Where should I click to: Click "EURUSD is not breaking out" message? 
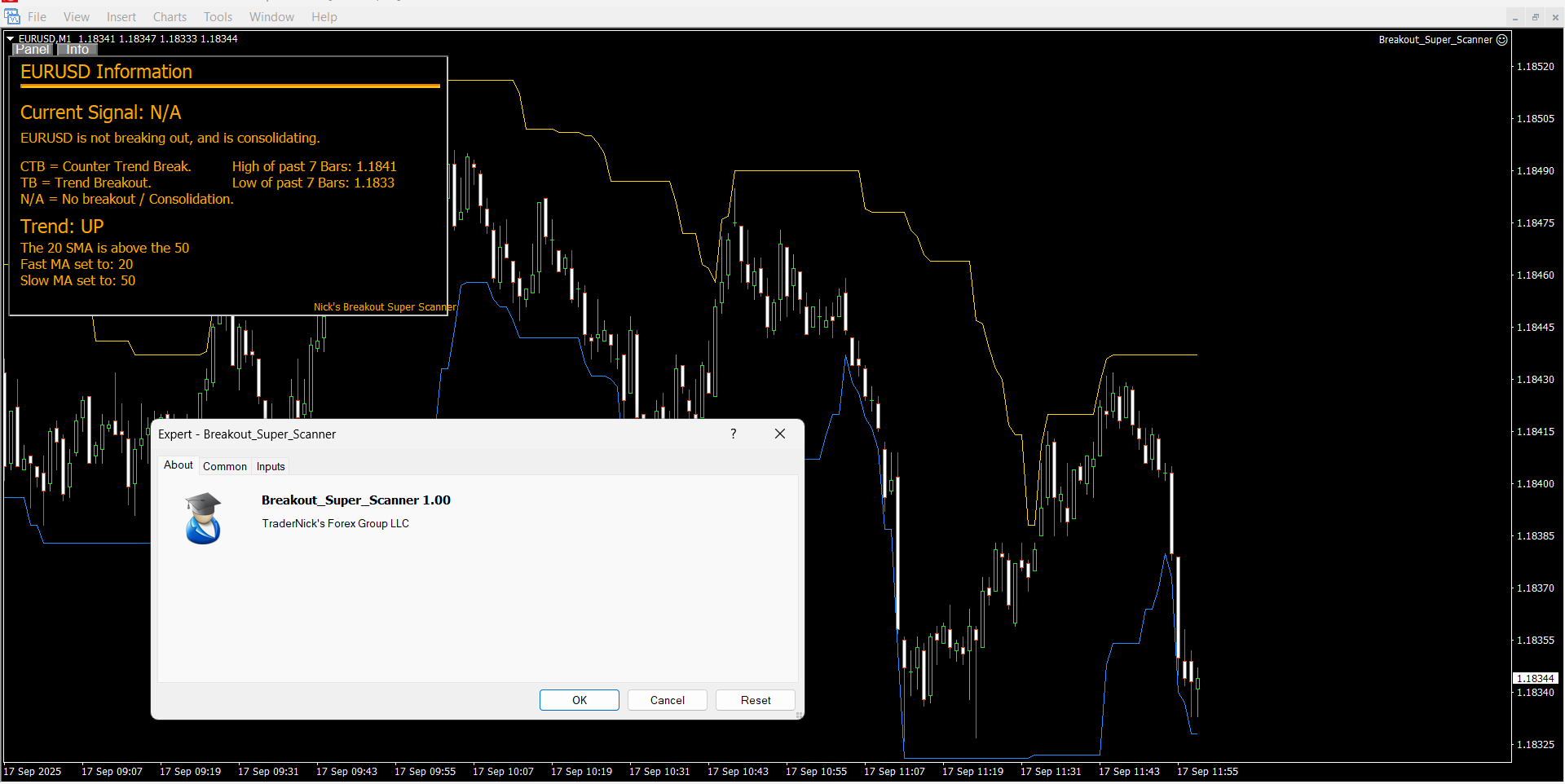[170, 138]
